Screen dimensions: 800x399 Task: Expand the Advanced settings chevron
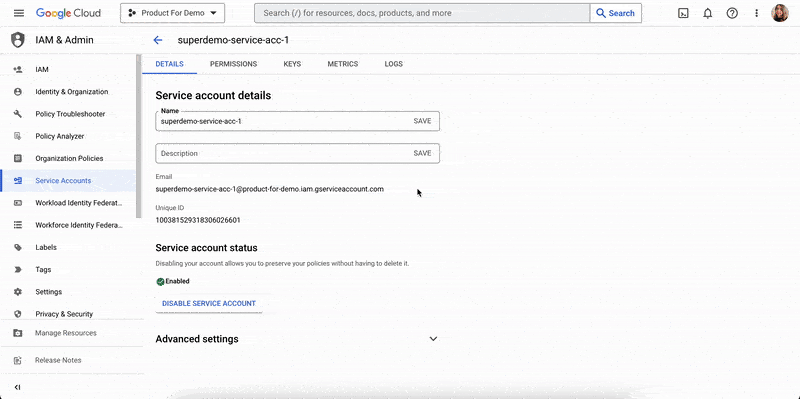(433, 339)
